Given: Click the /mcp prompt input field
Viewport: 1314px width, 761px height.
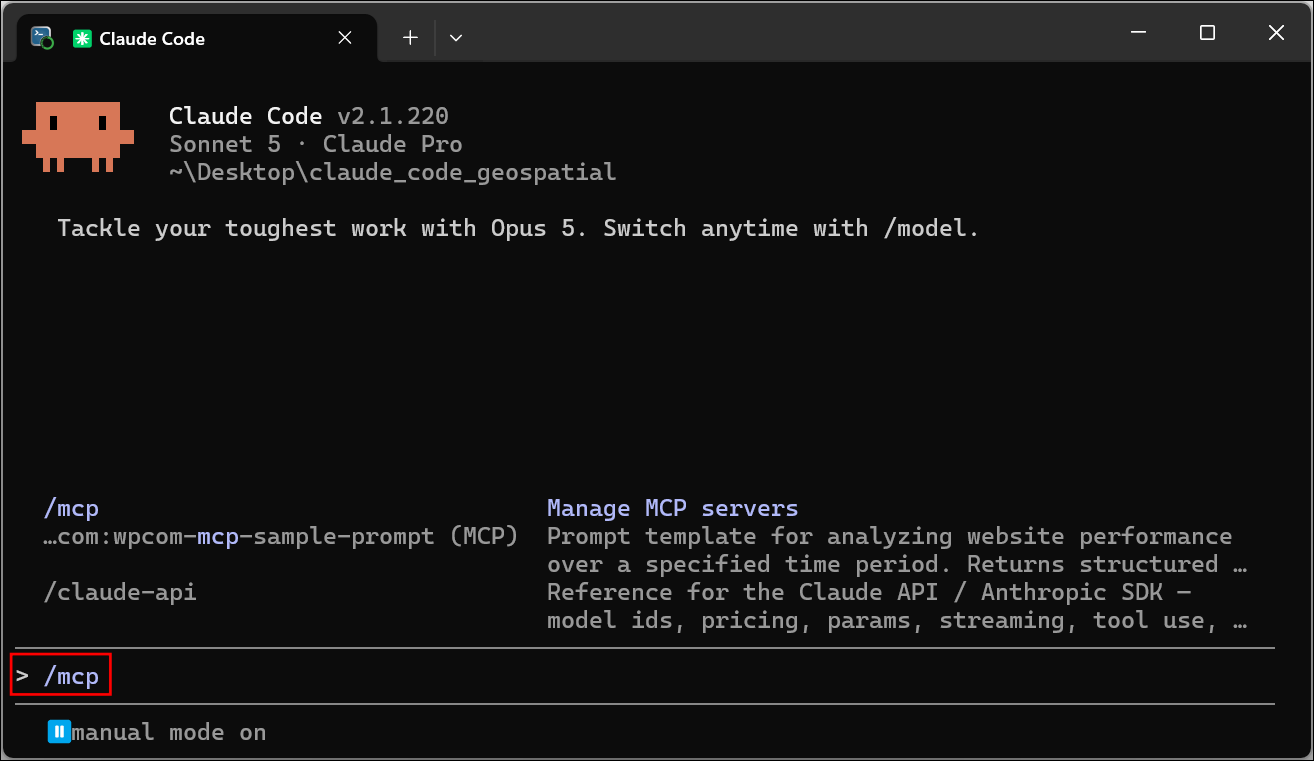Looking at the screenshot, I should click(x=645, y=676).
